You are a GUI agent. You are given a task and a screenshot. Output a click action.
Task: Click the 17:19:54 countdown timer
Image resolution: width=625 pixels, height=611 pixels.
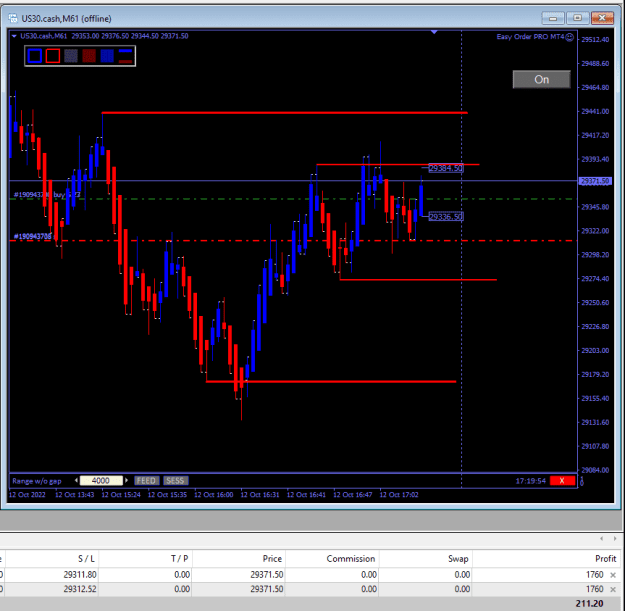pos(531,481)
